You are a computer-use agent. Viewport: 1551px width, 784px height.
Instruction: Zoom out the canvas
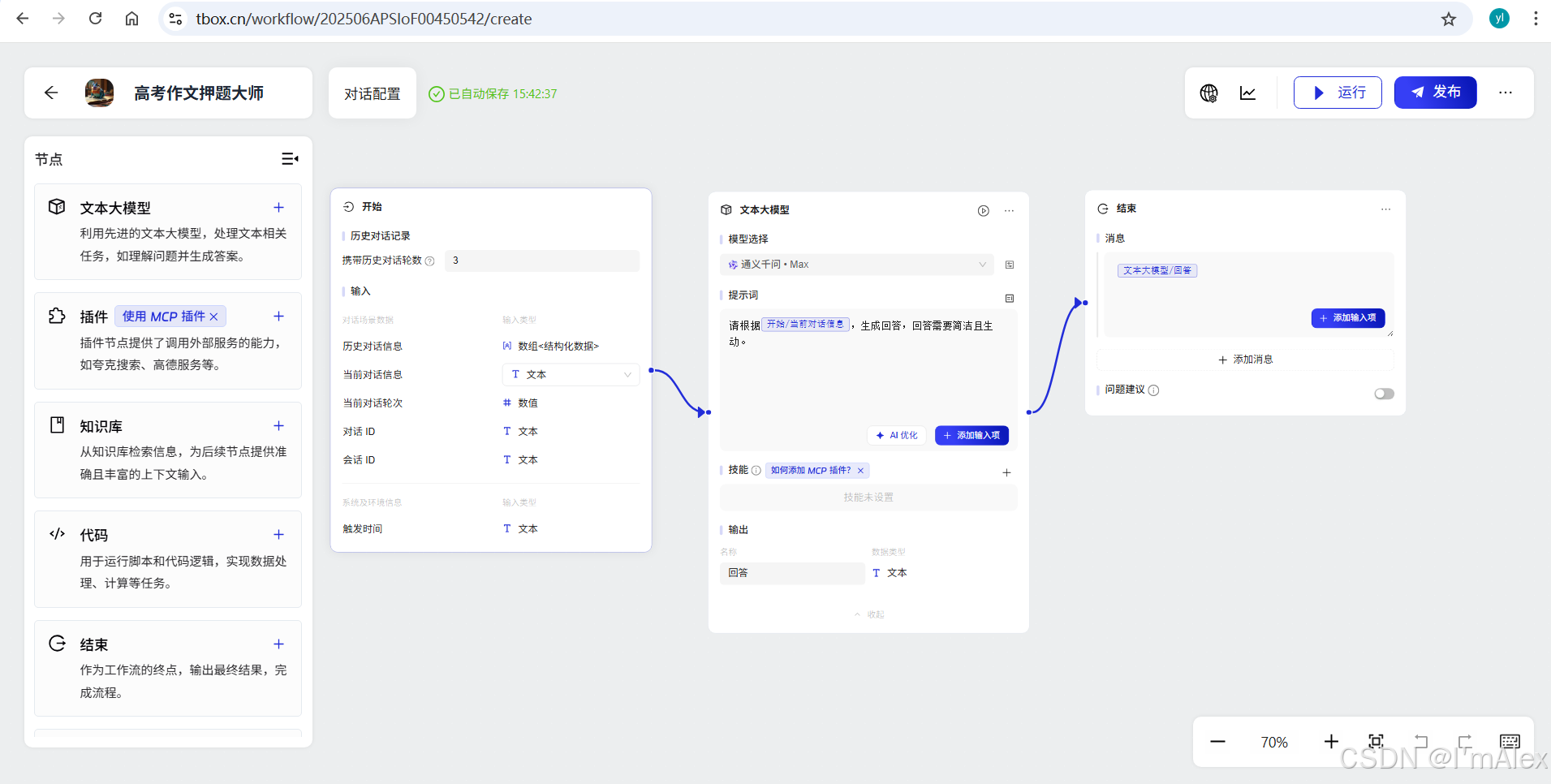[x=1217, y=742]
